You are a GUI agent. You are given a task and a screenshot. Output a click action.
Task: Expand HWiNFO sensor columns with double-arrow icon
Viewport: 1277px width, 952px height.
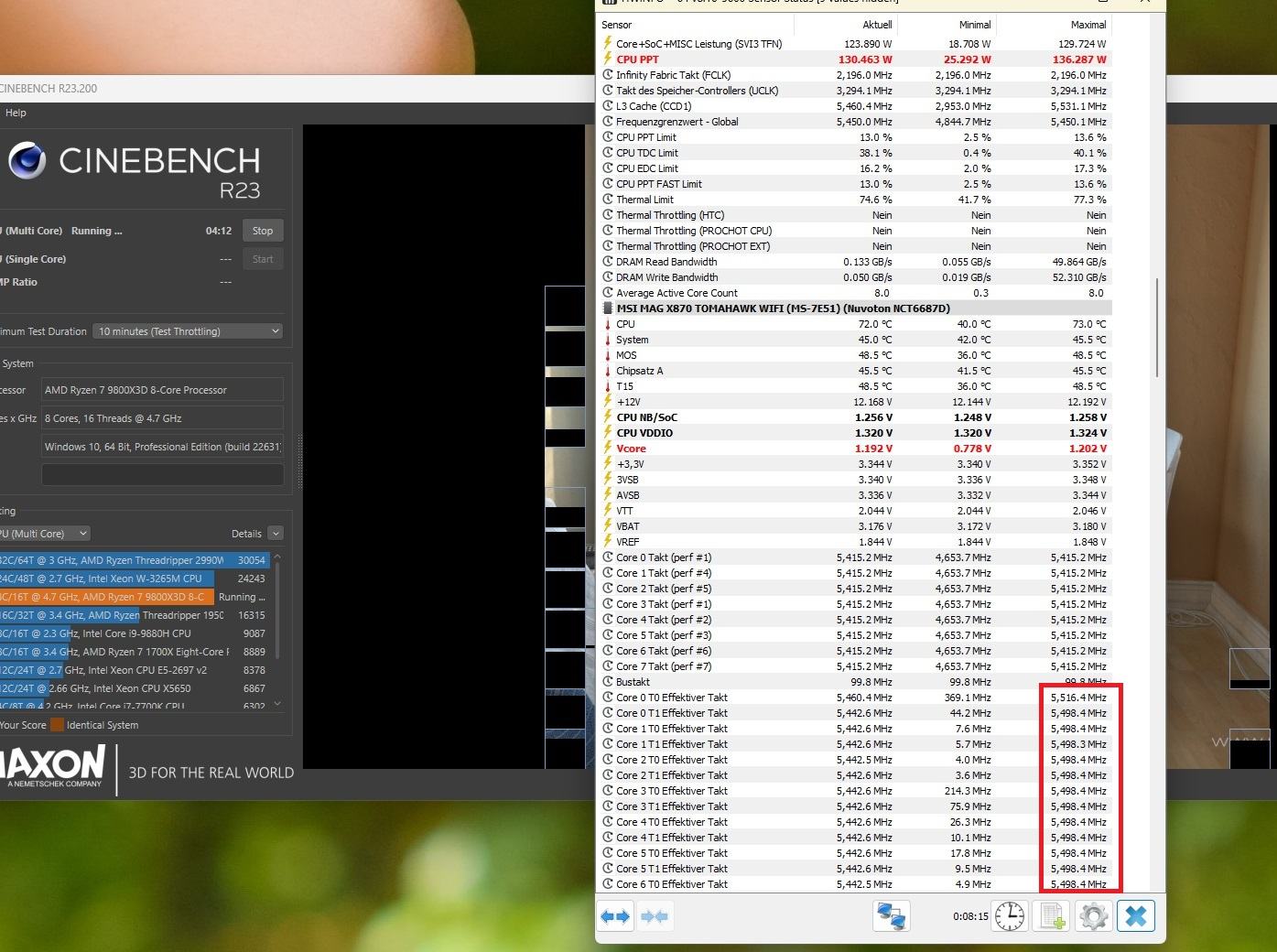tap(615, 916)
